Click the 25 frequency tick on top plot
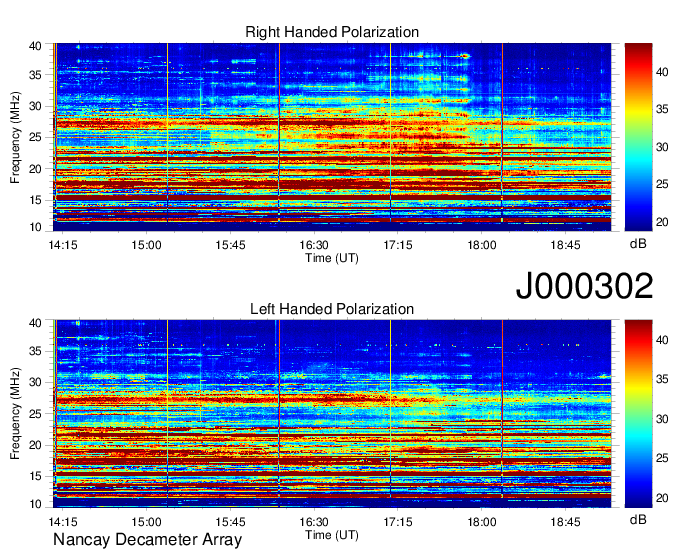Screen dimensions: 680x552 coord(35,137)
